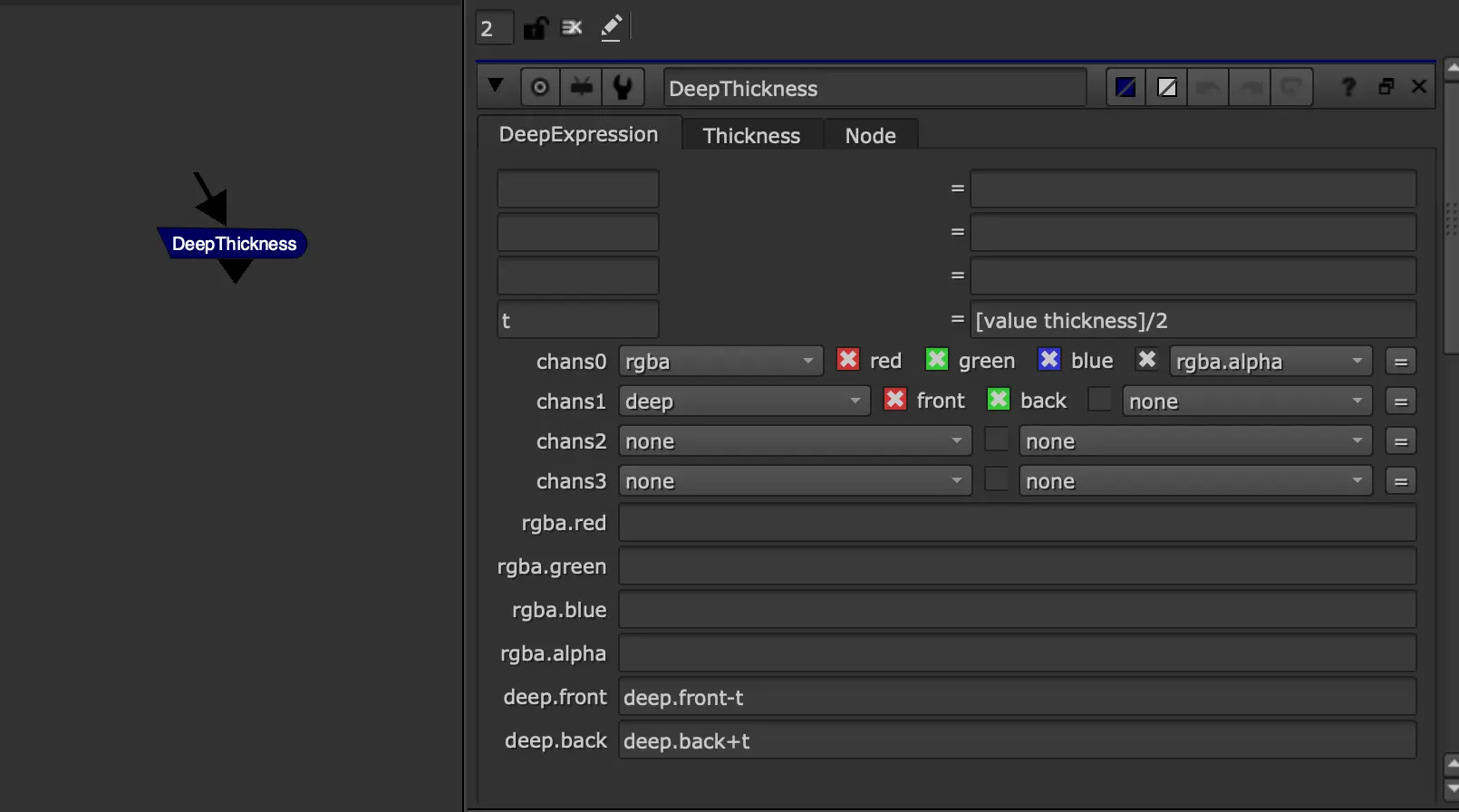
Task: Toggle the chans2 extra channel checkbox
Action: pos(997,440)
